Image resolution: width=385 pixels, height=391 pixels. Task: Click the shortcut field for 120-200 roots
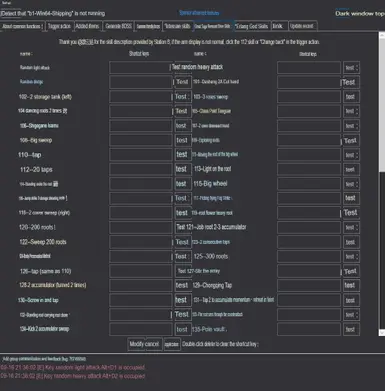141,227
